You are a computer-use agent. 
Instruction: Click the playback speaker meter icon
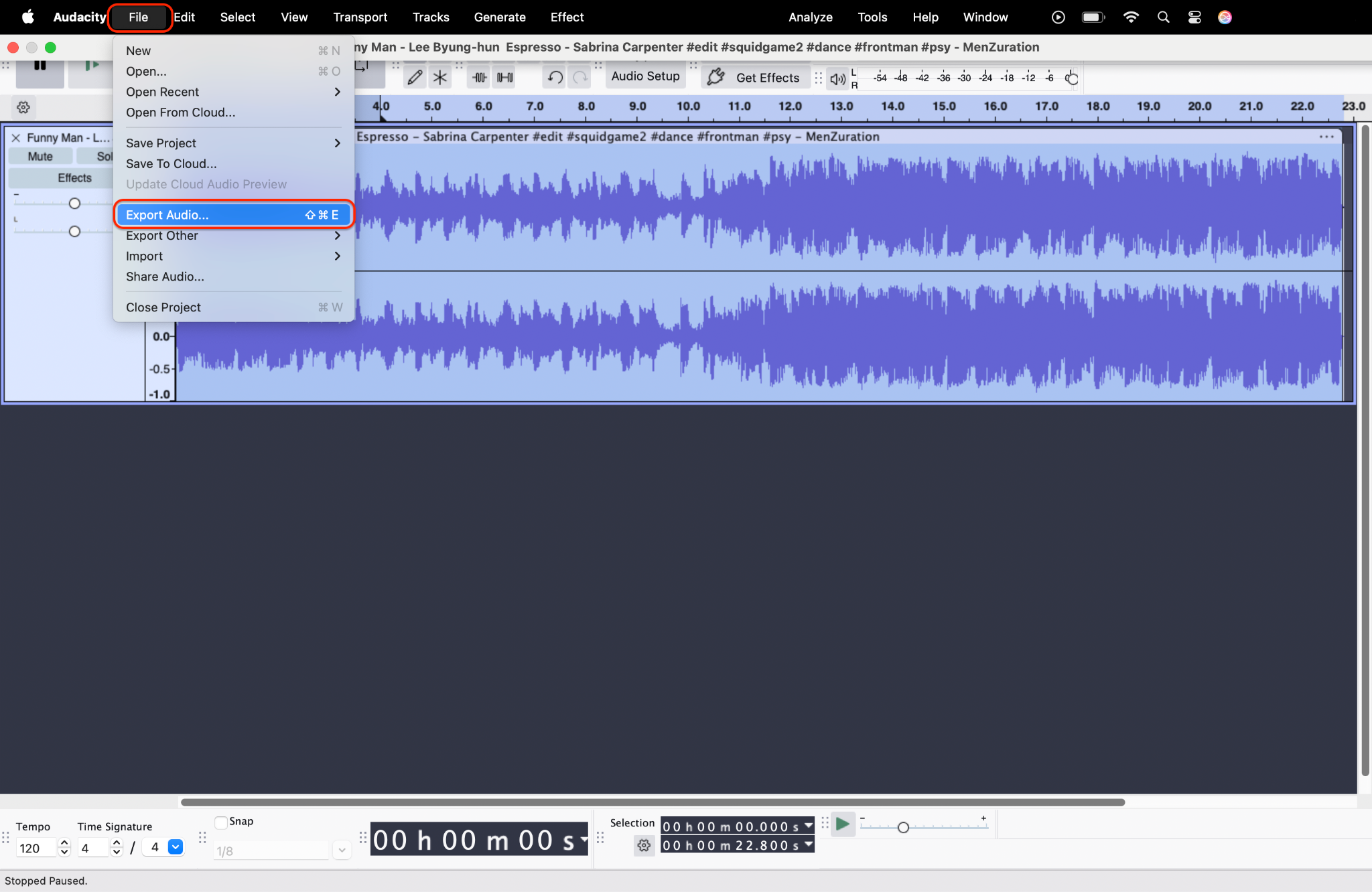click(x=837, y=79)
